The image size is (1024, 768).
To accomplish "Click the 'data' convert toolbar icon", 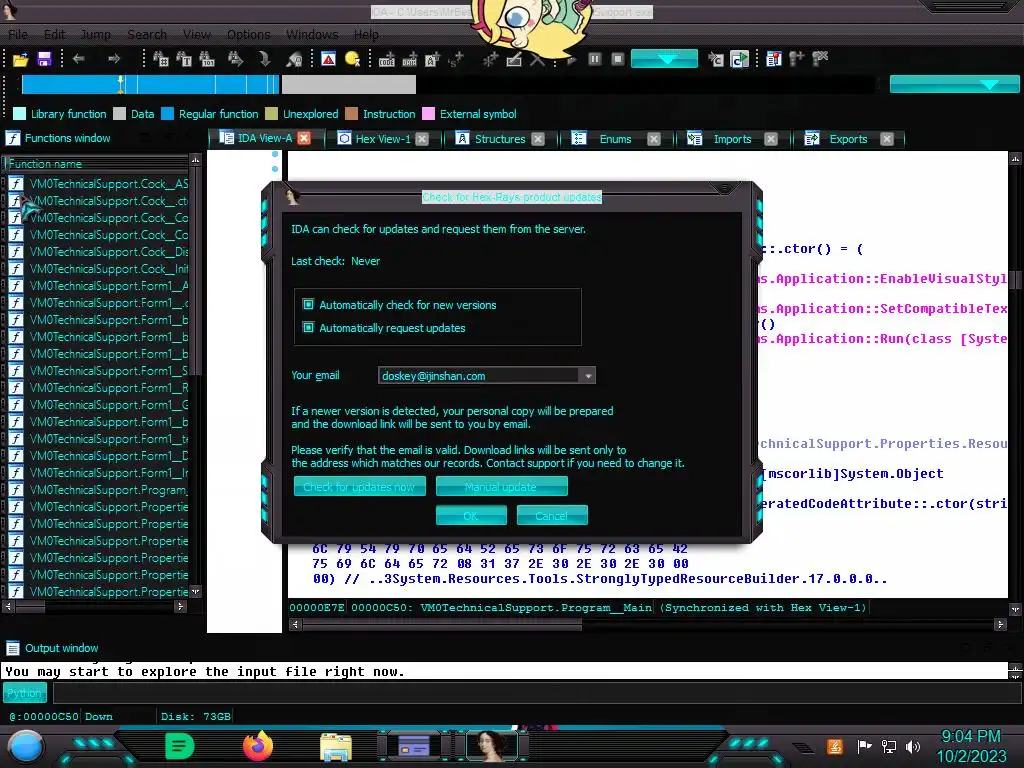I will tap(409, 60).
